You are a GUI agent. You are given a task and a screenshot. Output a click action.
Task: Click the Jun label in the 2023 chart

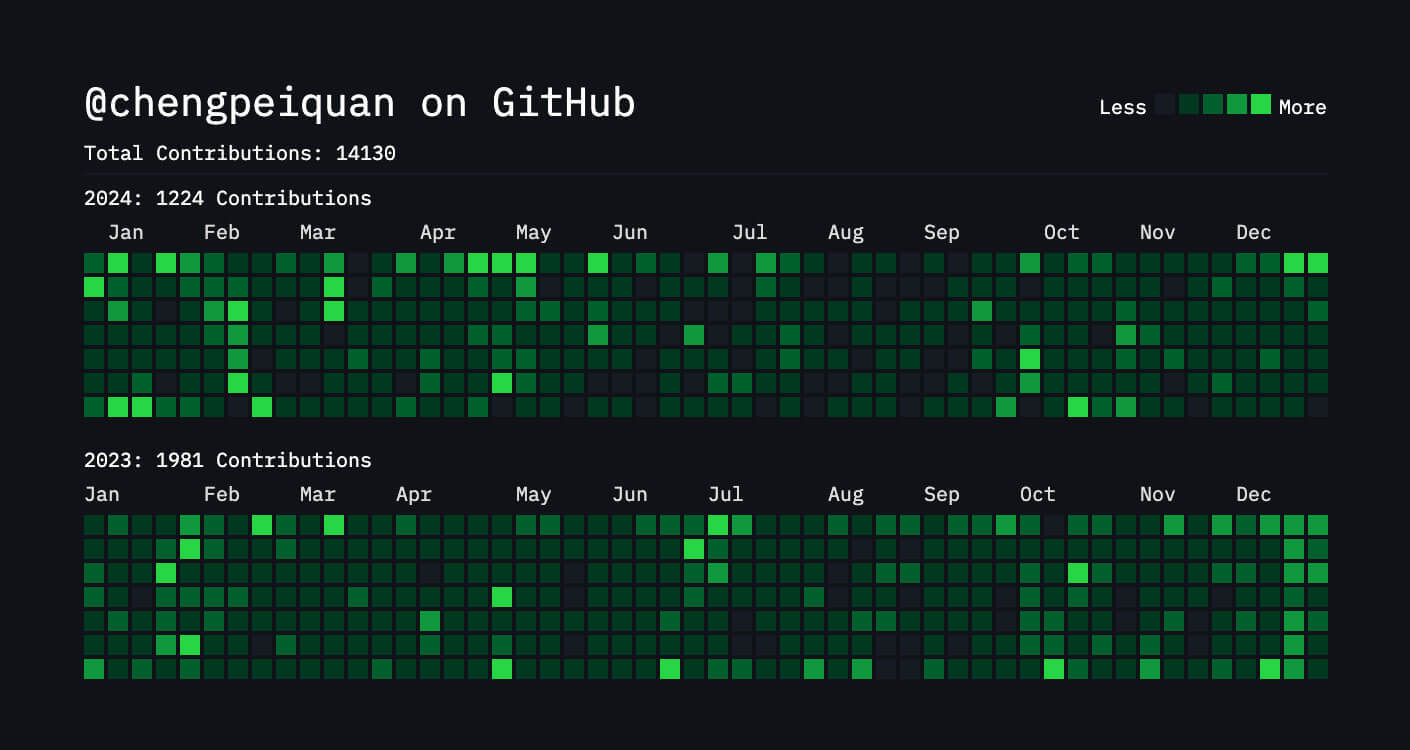point(630,494)
